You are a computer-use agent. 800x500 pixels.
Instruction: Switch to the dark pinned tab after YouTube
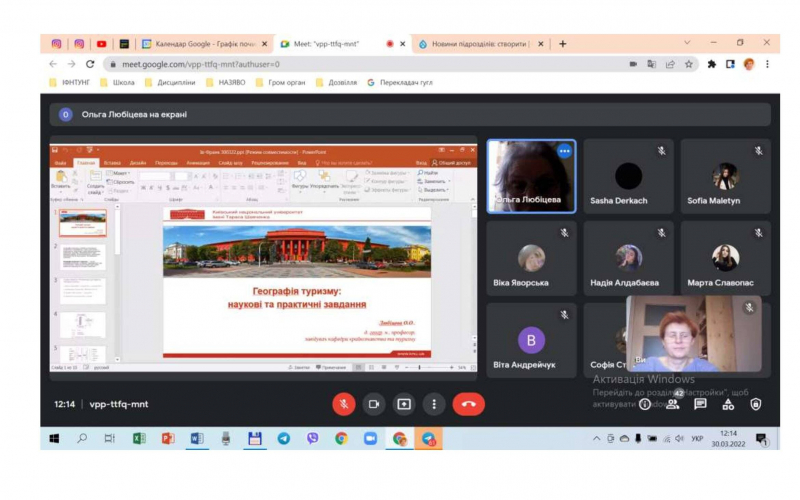(x=124, y=44)
